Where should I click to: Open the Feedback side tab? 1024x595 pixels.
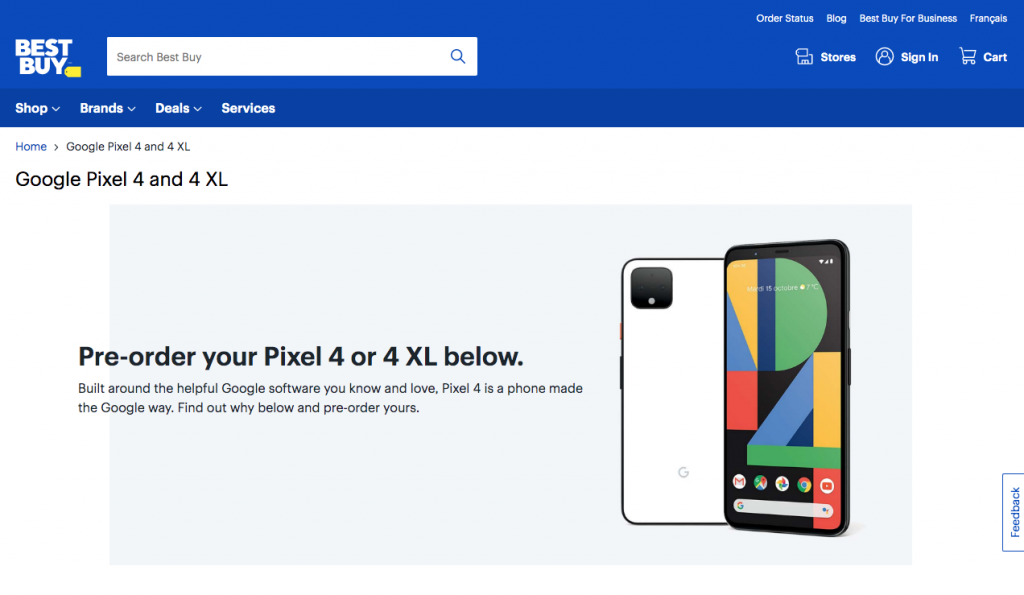click(x=1014, y=513)
